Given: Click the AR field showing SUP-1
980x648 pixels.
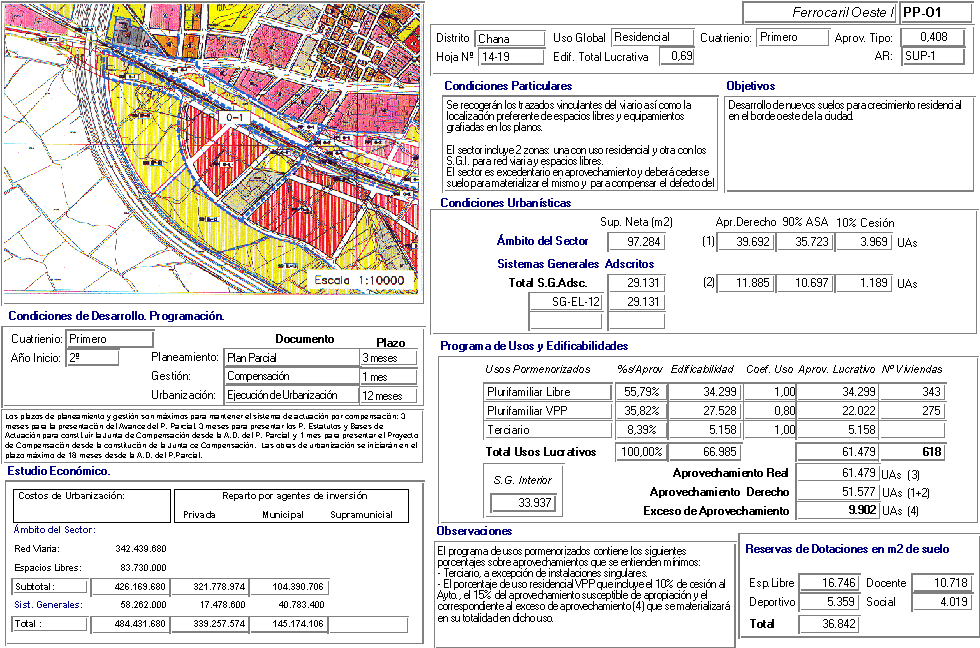Looking at the screenshot, I should pyautogui.click(x=932, y=57).
